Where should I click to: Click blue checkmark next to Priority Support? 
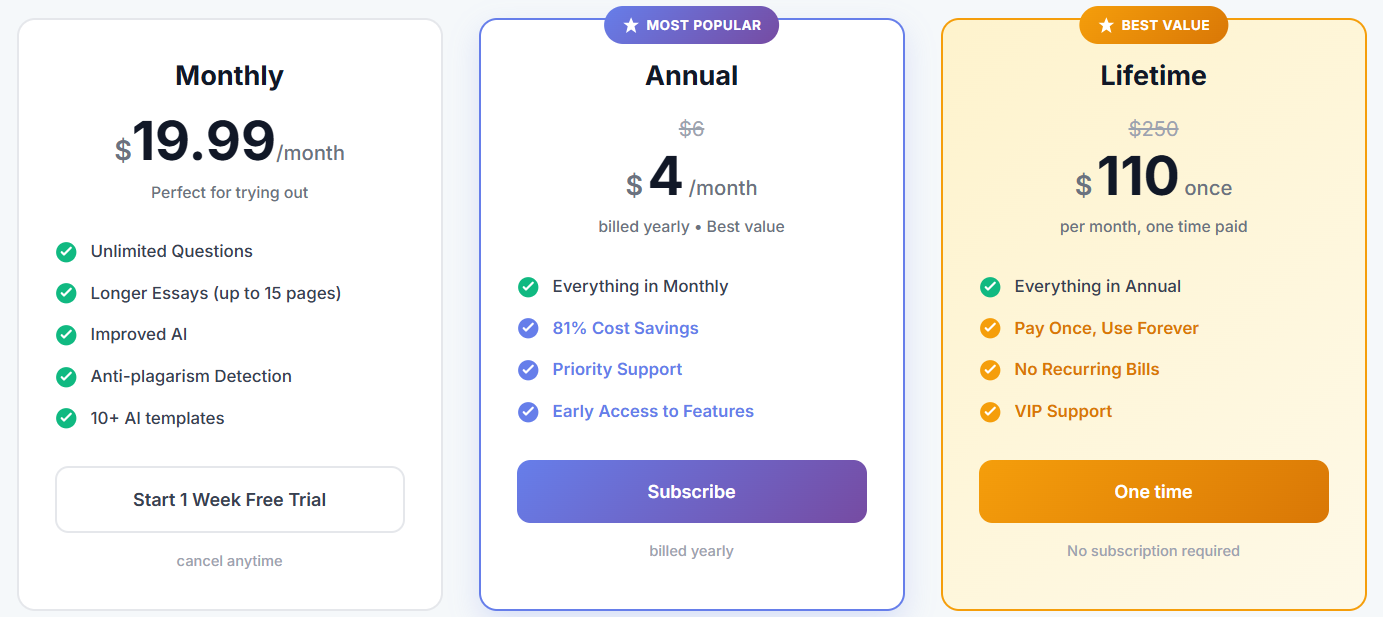tap(528, 370)
